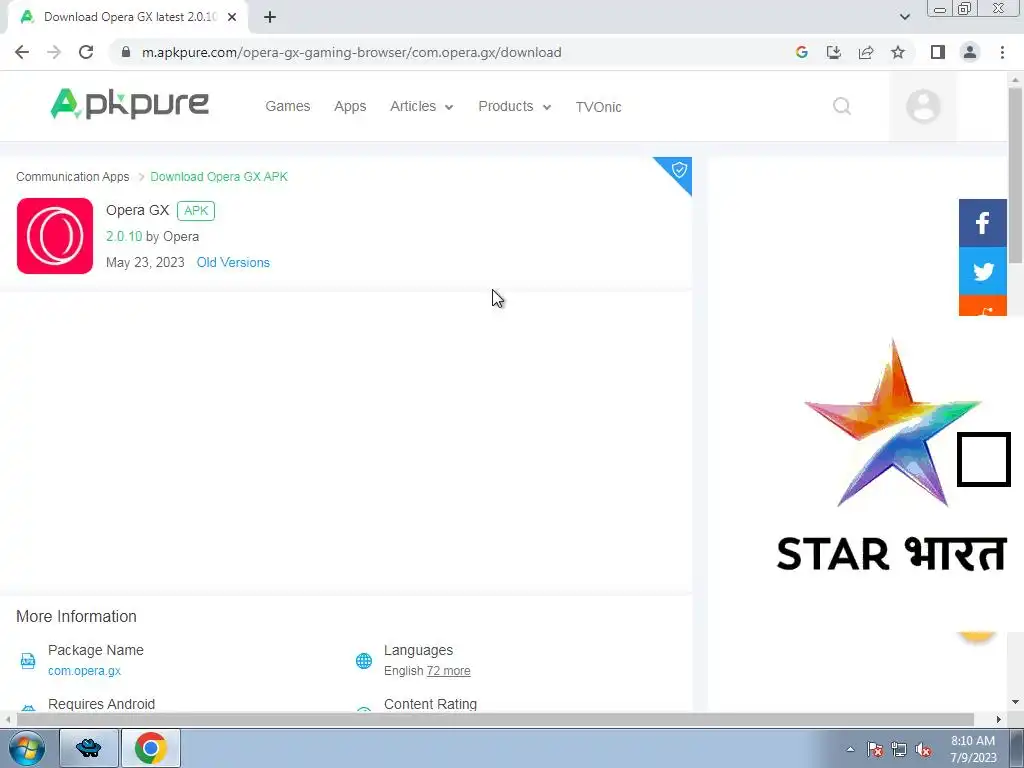Screen dimensions: 1024x768
Task: Close the Download Opera GX tab
Action: [232, 17]
